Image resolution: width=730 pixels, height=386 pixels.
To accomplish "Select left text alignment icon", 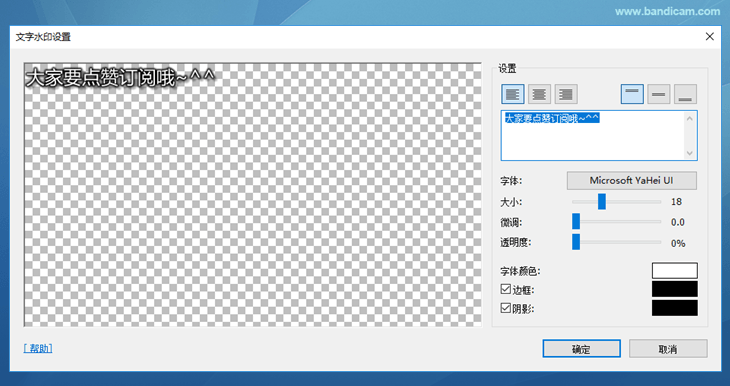I will 513,94.
